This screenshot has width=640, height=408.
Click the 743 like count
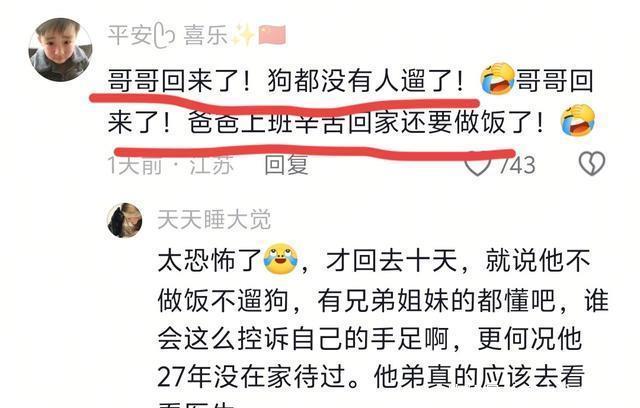[517, 165]
